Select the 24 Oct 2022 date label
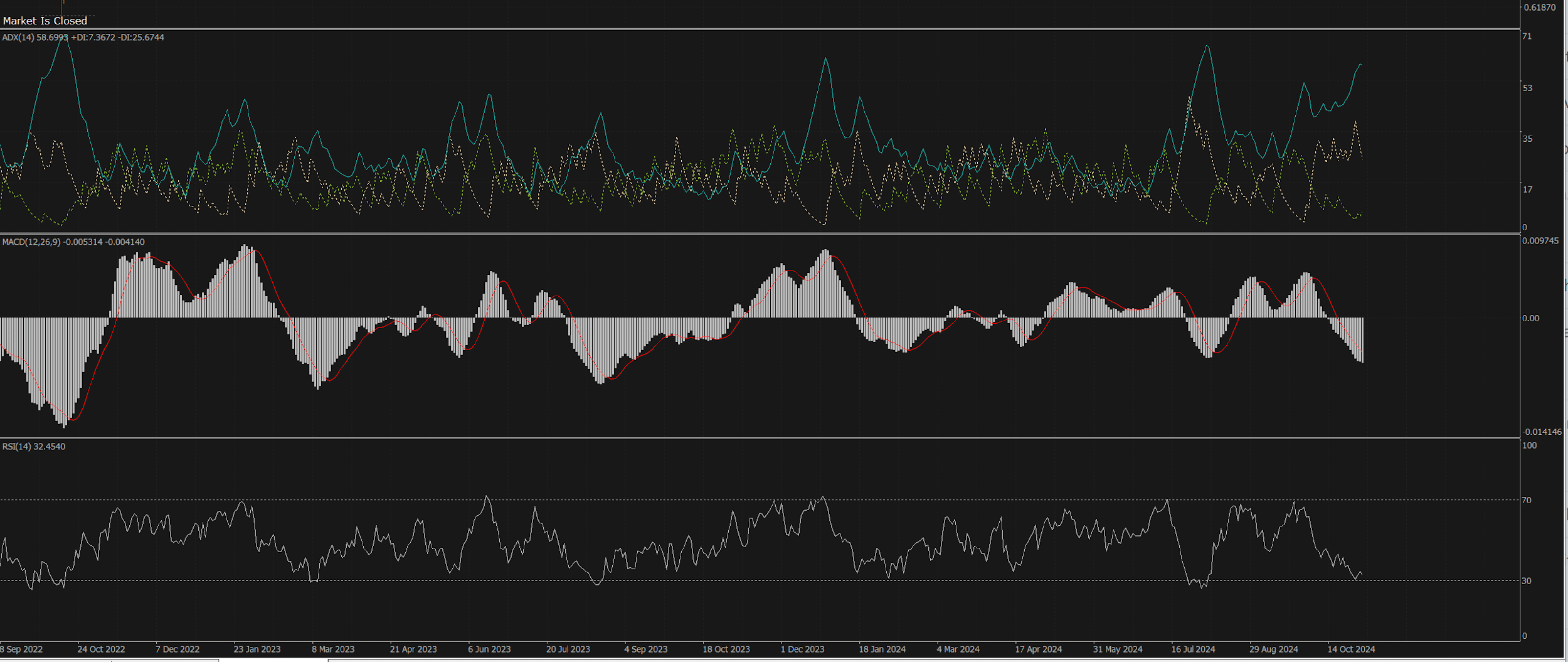This screenshot has height=662, width=1568. (101, 649)
